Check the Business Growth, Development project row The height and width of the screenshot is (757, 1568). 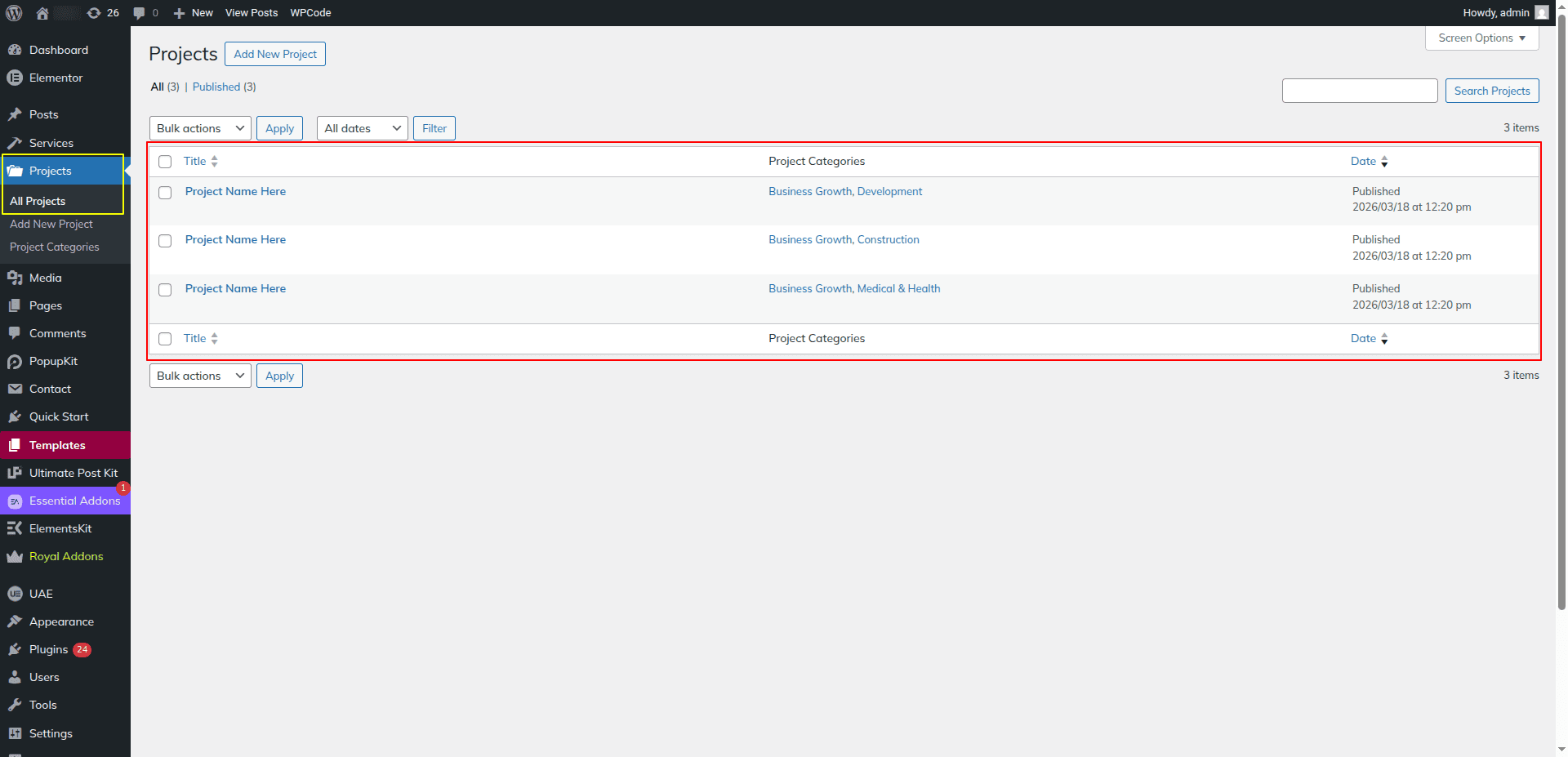coord(165,193)
